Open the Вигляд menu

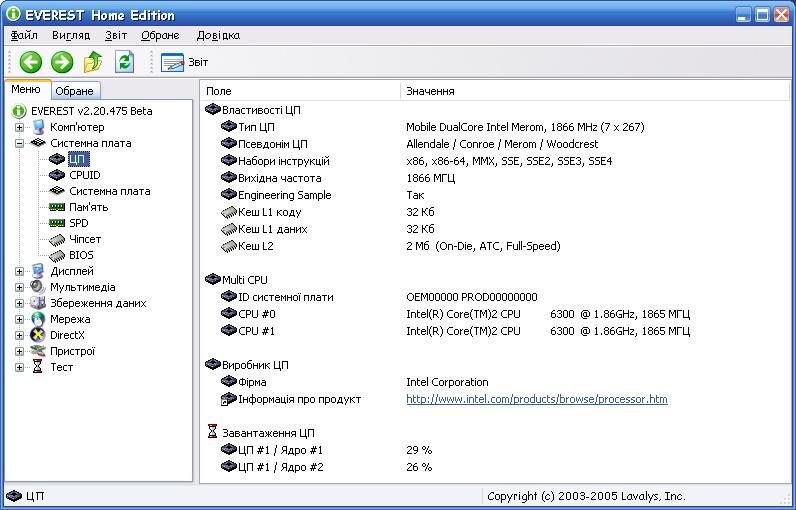71,36
